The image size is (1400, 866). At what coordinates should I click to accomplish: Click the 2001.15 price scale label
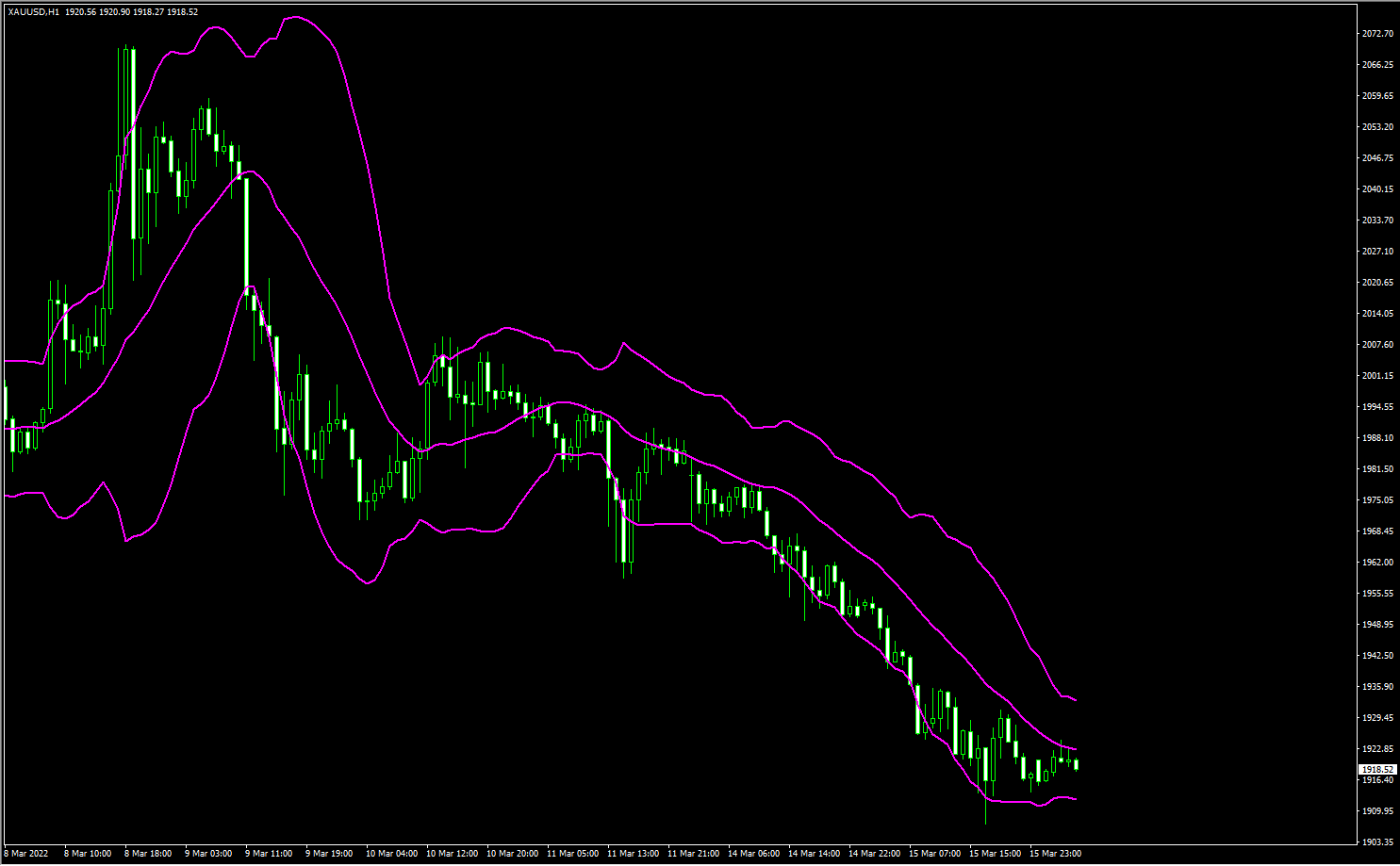coord(1377,376)
